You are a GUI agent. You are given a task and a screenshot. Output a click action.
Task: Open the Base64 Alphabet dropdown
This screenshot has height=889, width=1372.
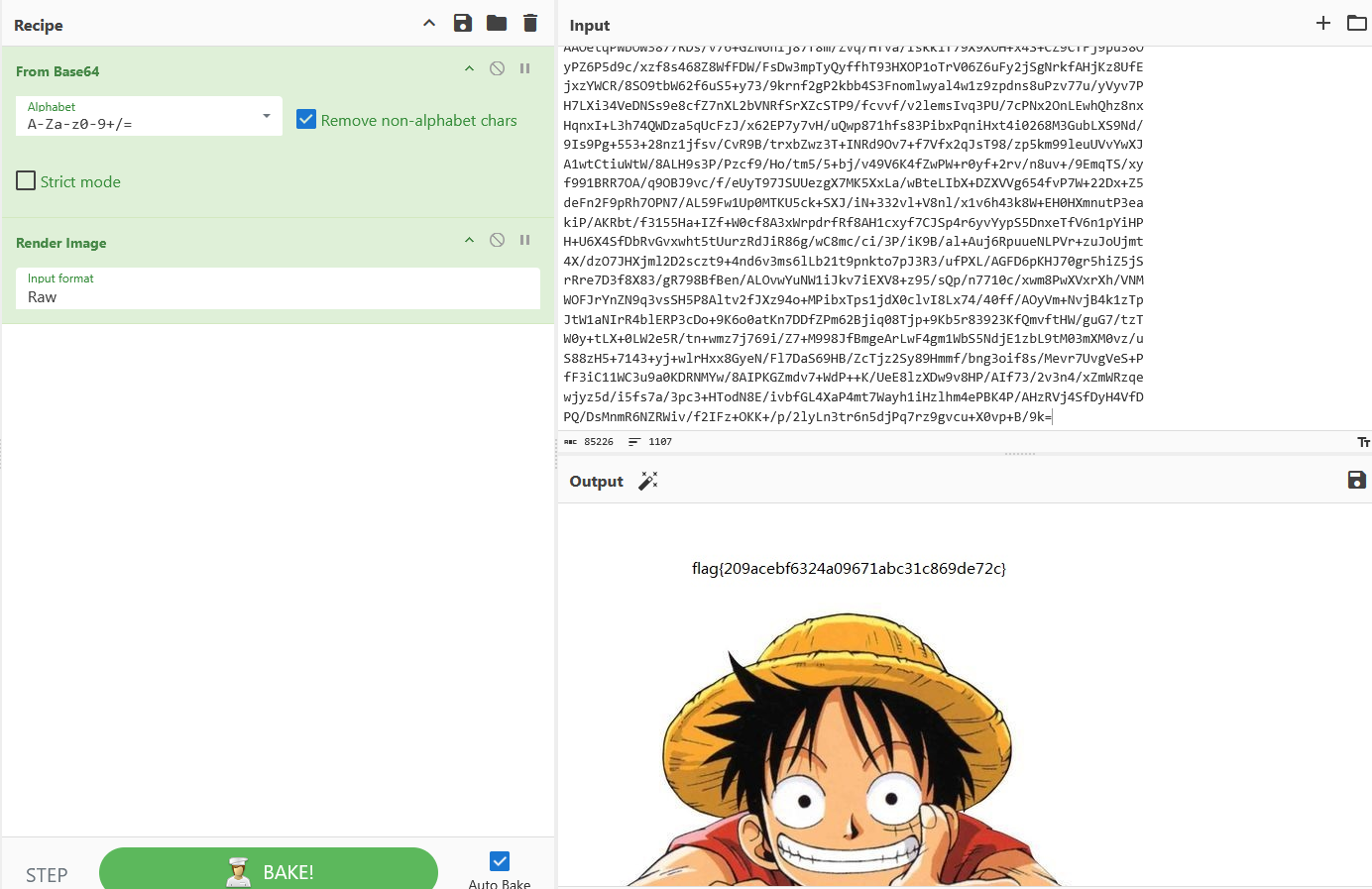[x=149, y=116]
